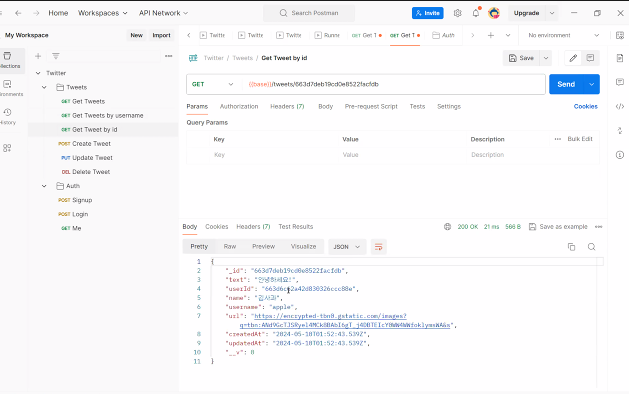Click the network globe icon near status
The height and width of the screenshot is (394, 629).
click(447, 227)
